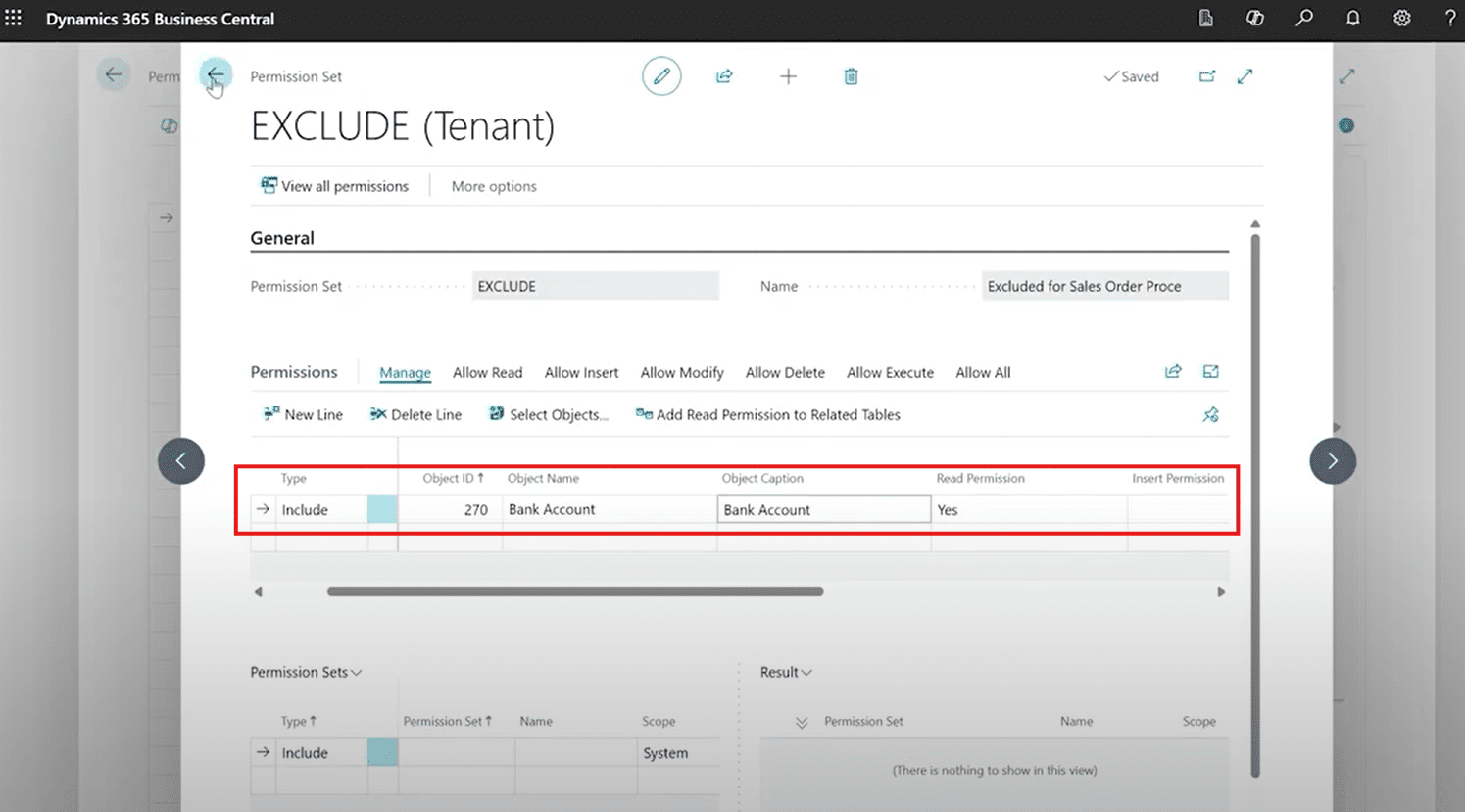This screenshot has width=1465, height=812.
Task: Expand the chevron in Result table header
Action: 802,722
